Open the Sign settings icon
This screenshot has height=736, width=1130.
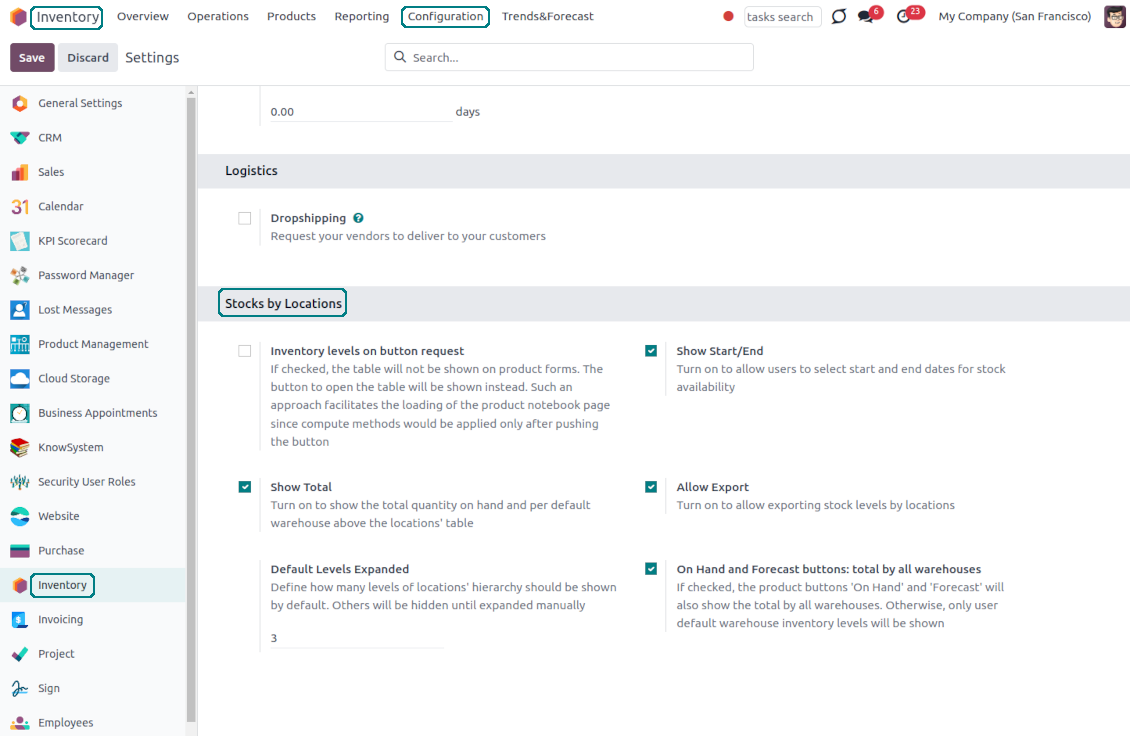pos(20,689)
